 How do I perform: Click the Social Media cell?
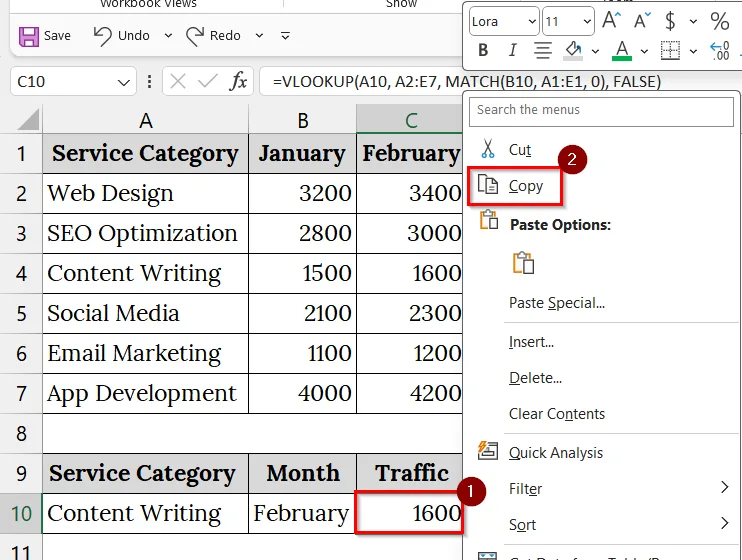pos(145,313)
